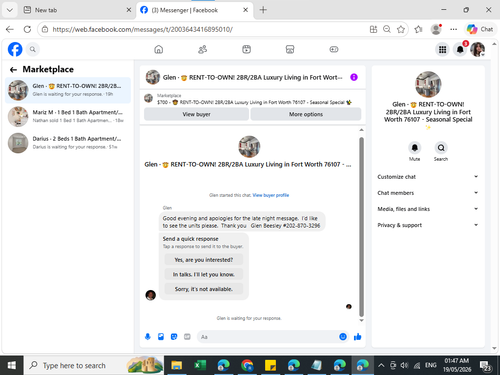Mute the conversation bell icon
Image resolution: width=500 pixels, height=375 pixels.
(414, 148)
